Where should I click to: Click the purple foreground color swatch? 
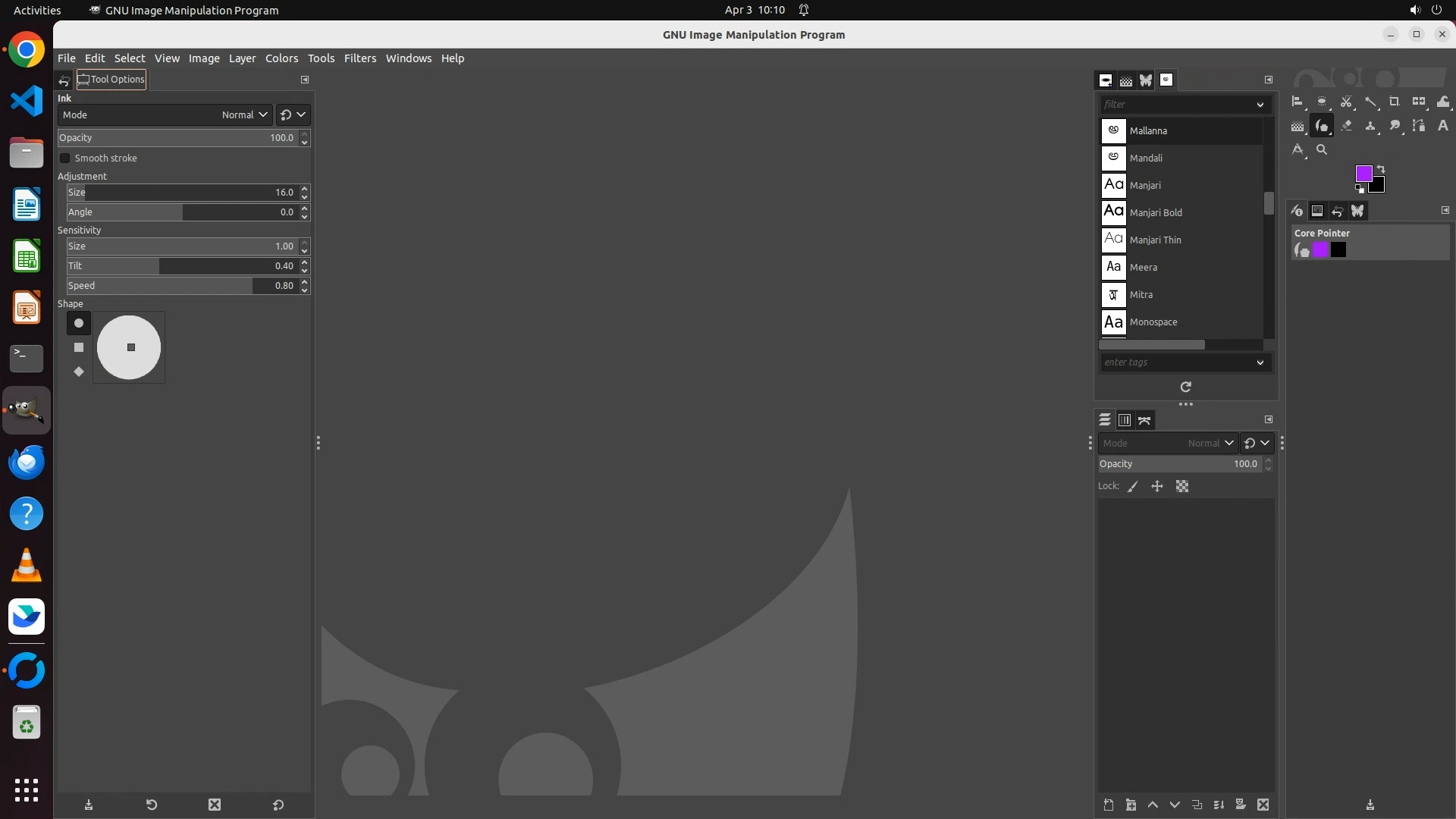coord(1363,174)
